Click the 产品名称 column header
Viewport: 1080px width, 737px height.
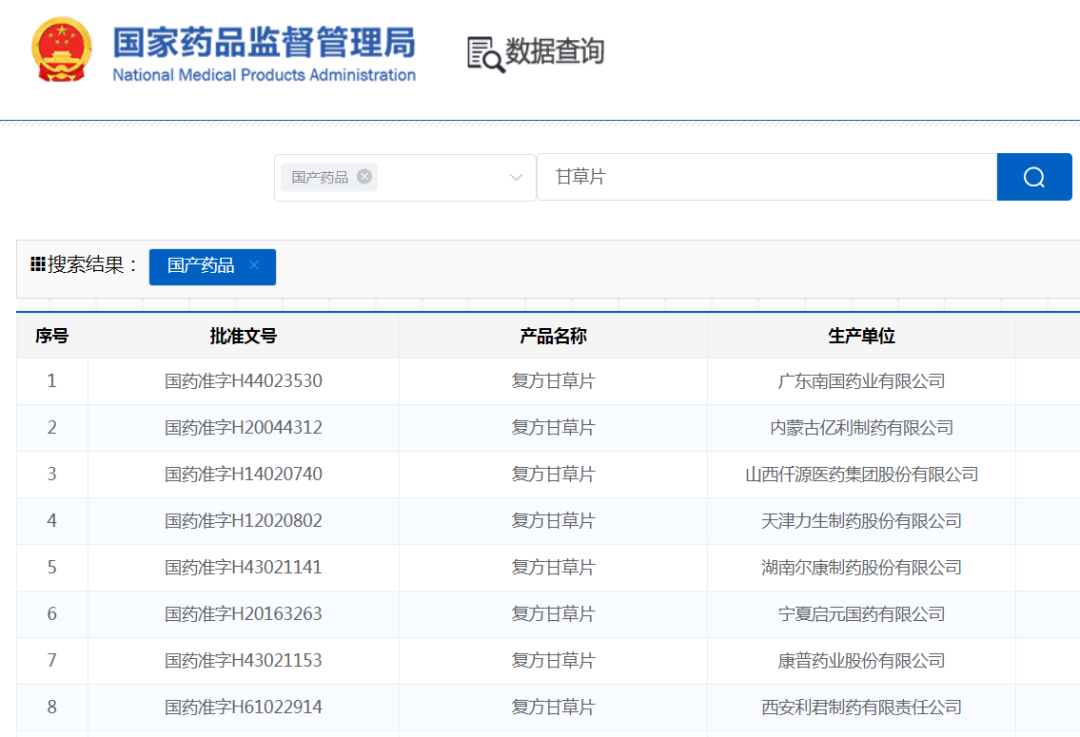click(553, 336)
